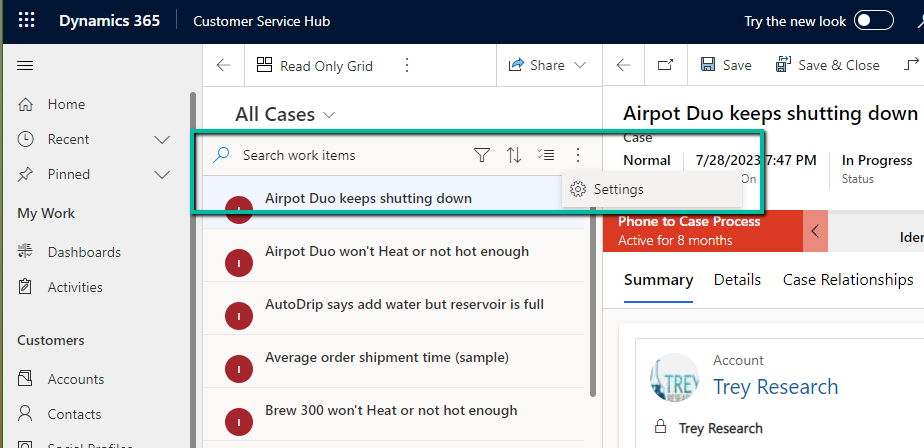This screenshot has height=448, width=924.
Task: Click the Read Only Grid button
Action: click(x=315, y=65)
